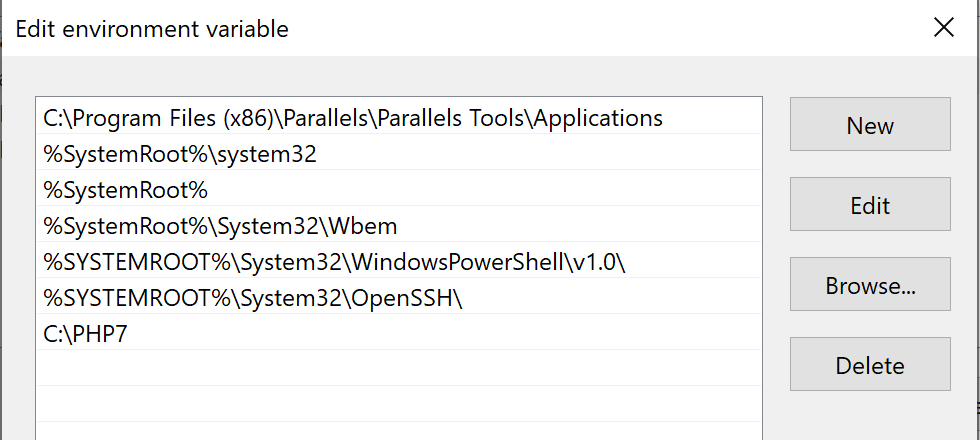
Task: Click the blank title bar area left of close
Action: 600,28
